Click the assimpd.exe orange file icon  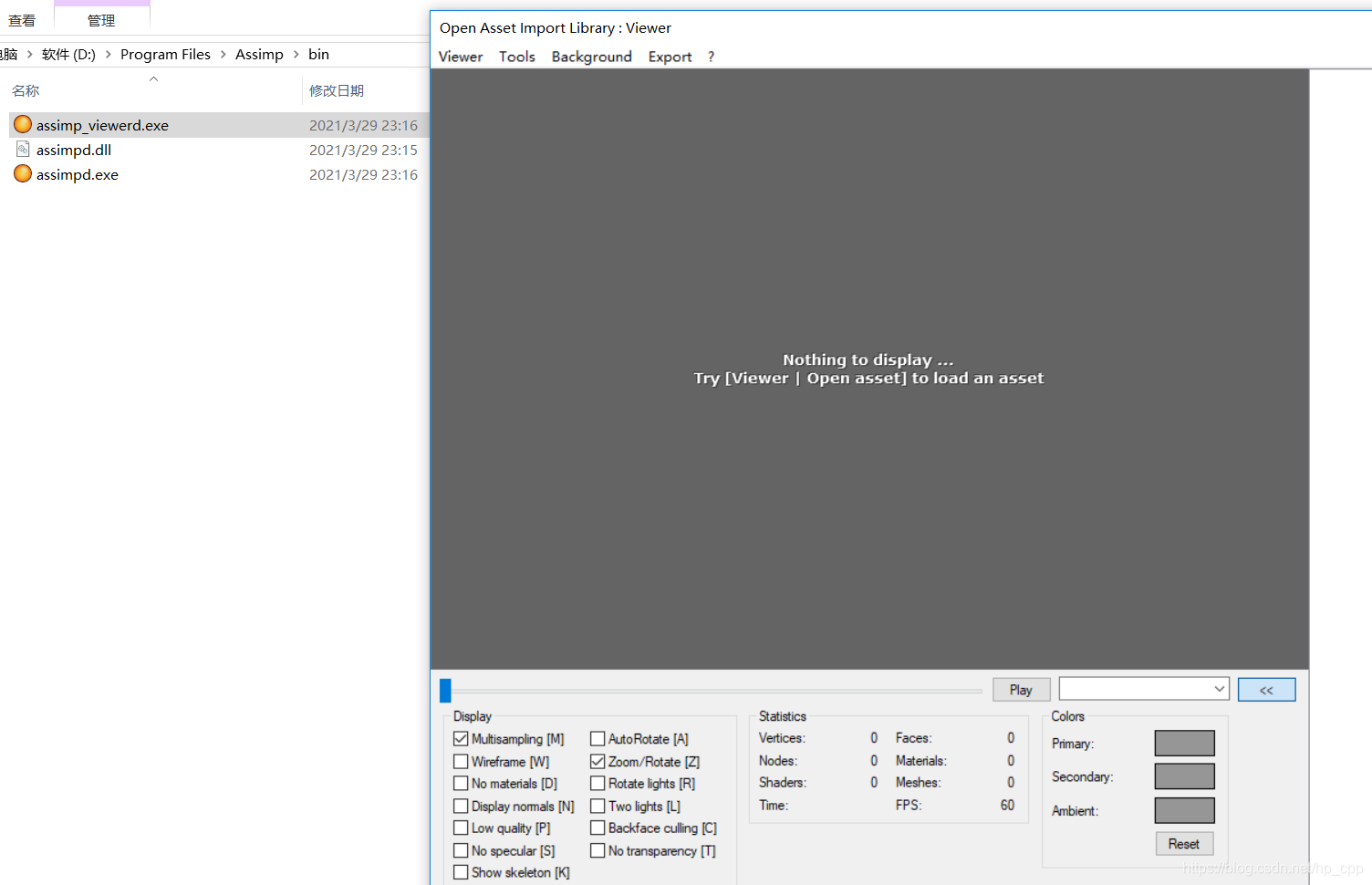[x=23, y=174]
